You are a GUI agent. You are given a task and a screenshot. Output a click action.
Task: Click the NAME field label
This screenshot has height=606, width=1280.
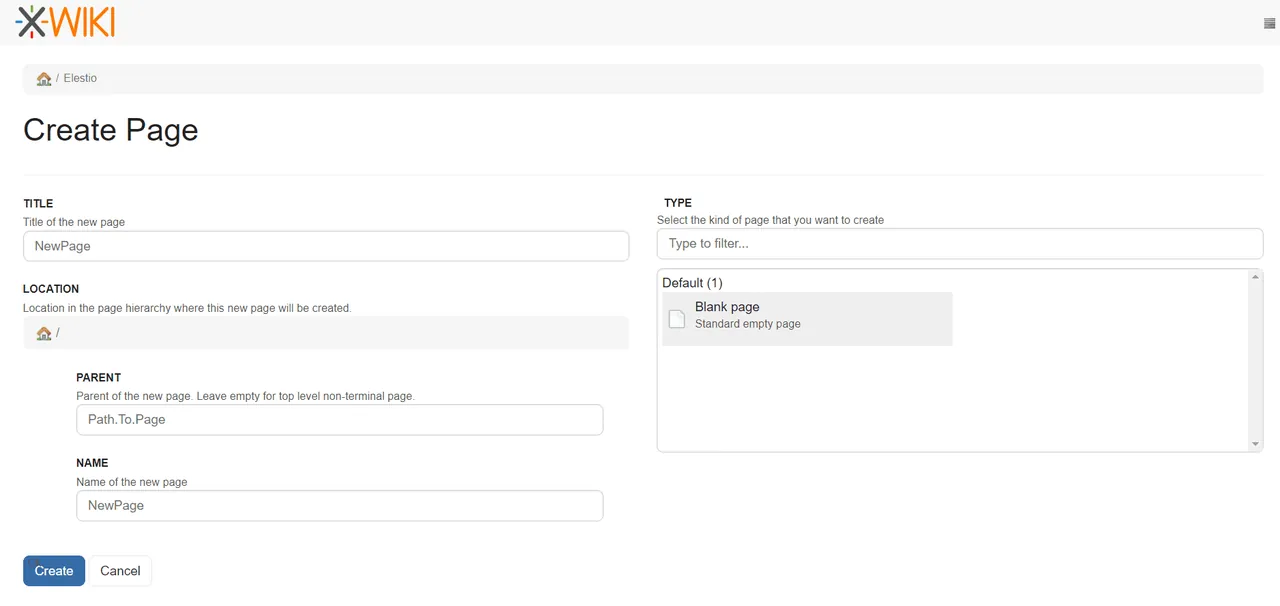point(92,463)
